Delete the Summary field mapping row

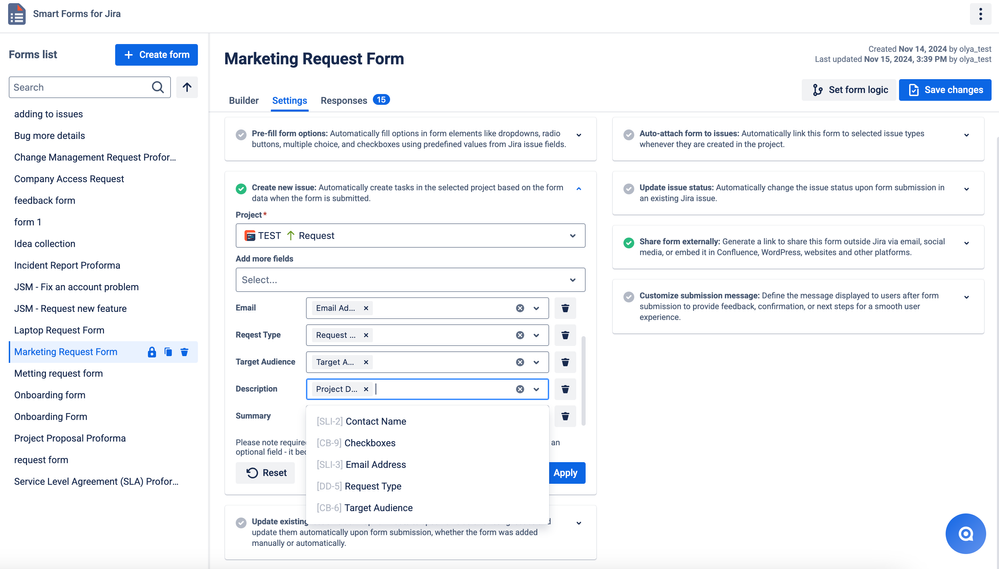click(565, 416)
